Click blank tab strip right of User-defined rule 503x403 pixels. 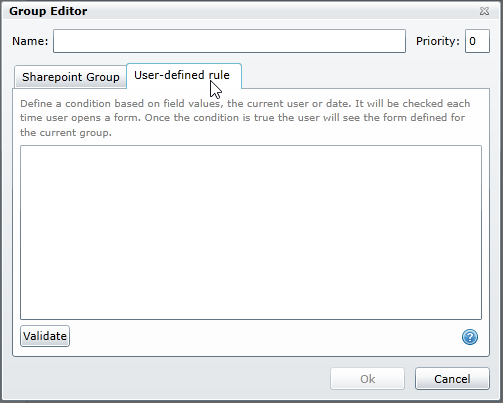coord(365,76)
